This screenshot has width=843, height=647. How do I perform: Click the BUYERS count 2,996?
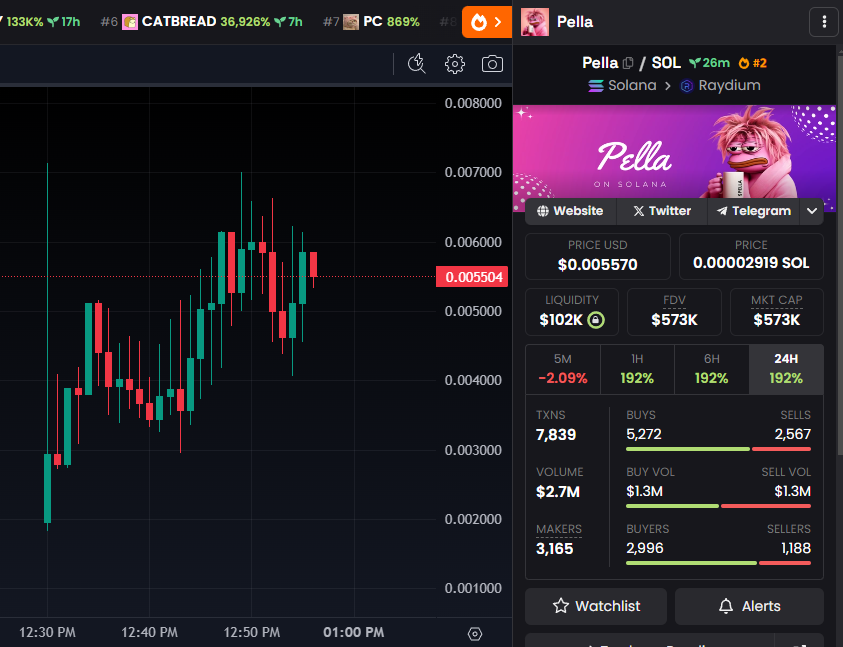(x=645, y=548)
